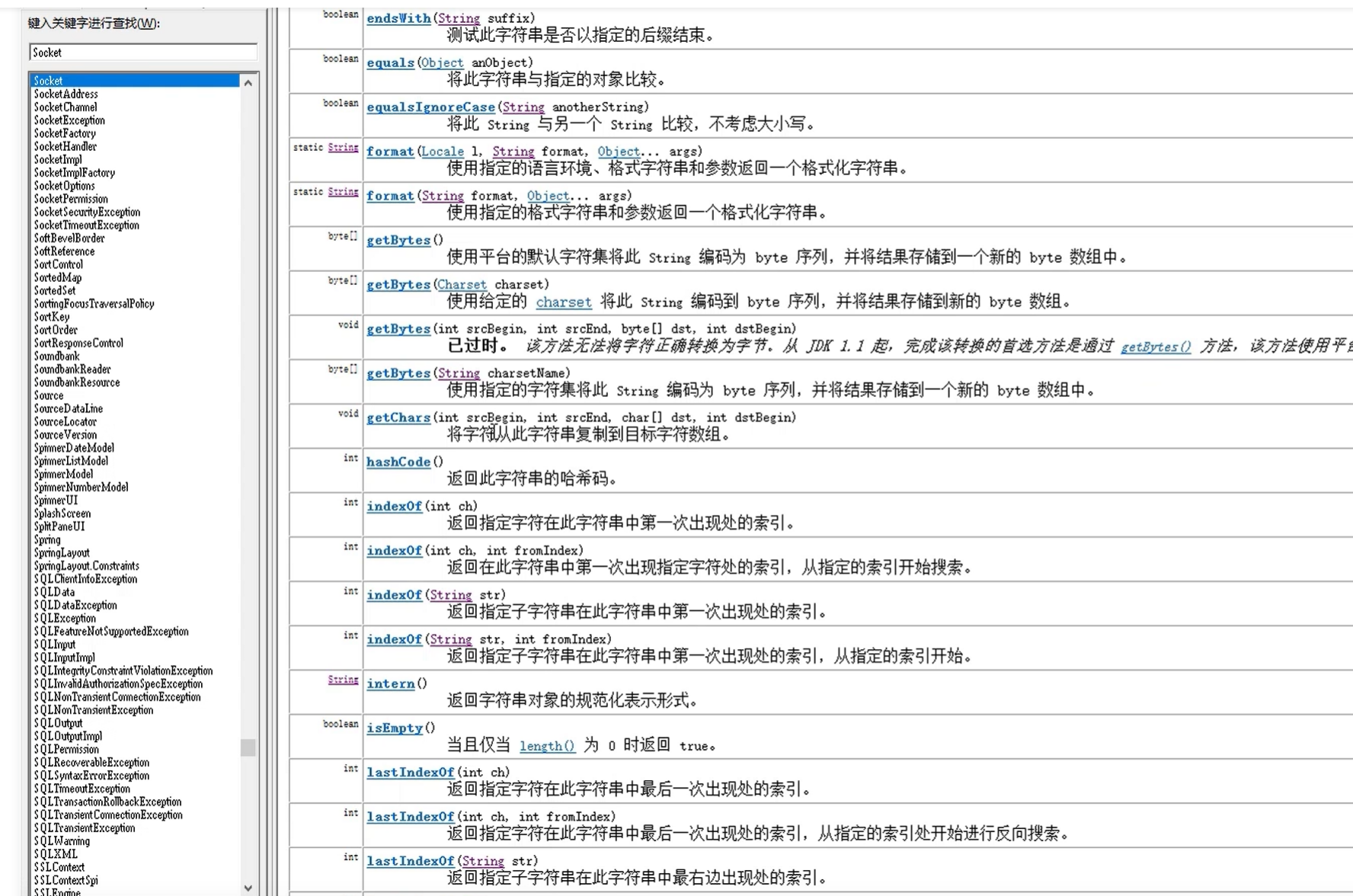The image size is (1353, 896).
Task: Open the equals method link
Action: coord(390,62)
